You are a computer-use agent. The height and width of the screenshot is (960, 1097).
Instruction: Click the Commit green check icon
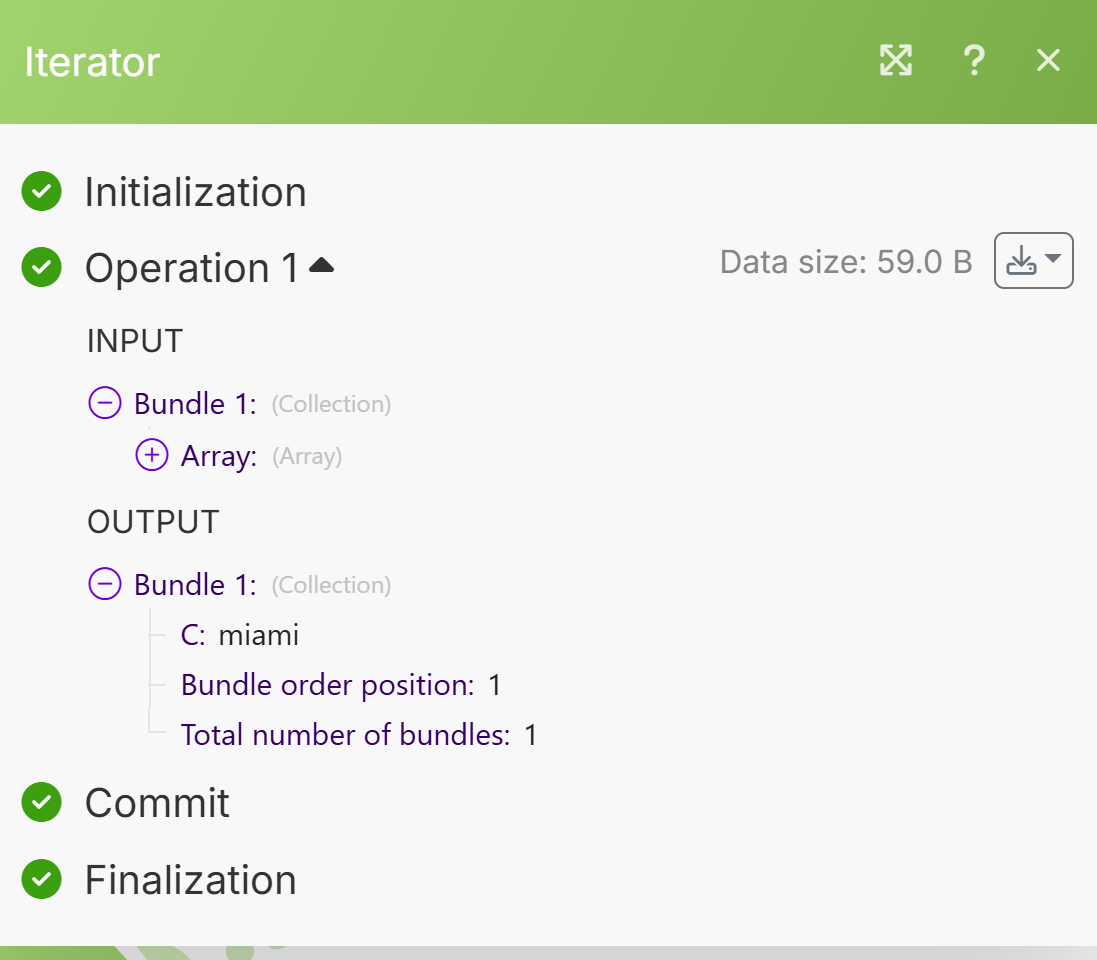[x=41, y=802]
